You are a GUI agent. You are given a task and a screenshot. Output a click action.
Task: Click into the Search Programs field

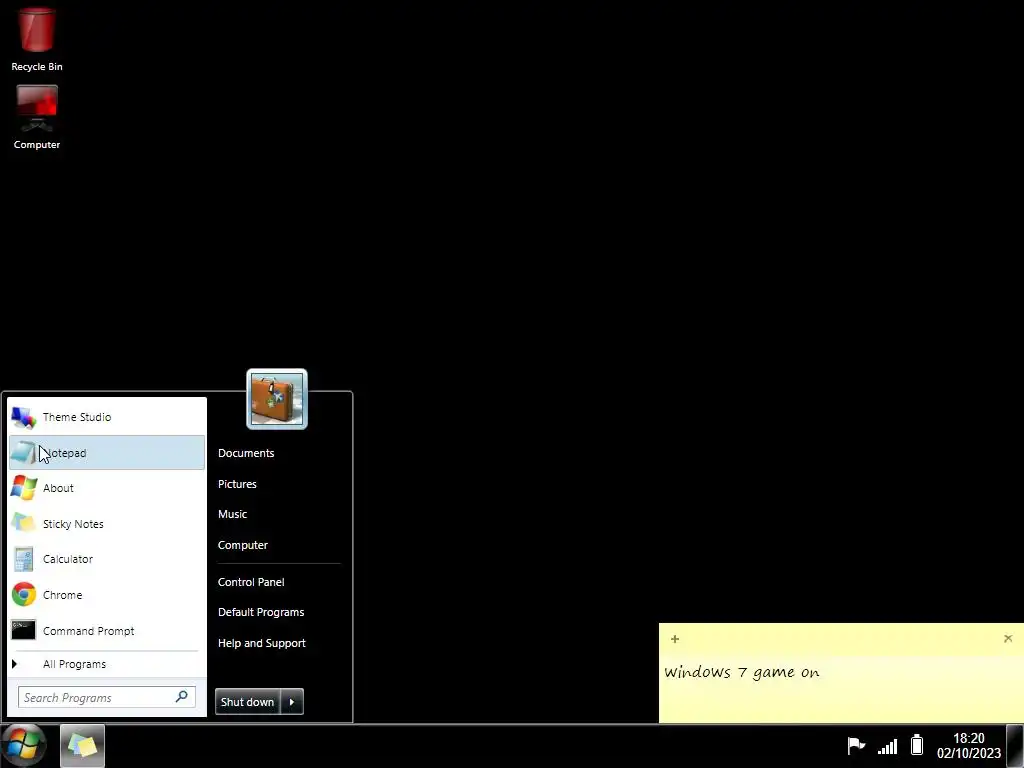point(107,697)
